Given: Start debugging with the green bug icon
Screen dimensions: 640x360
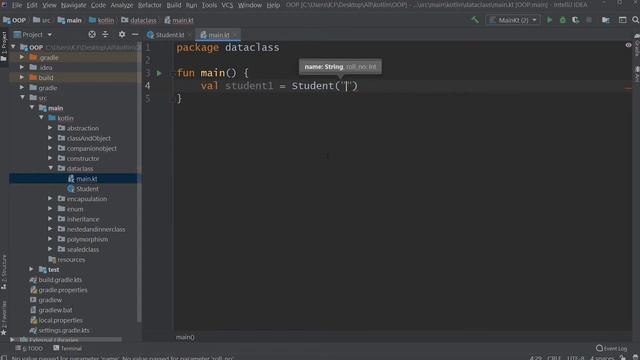Looking at the screenshot, I should [562, 20].
